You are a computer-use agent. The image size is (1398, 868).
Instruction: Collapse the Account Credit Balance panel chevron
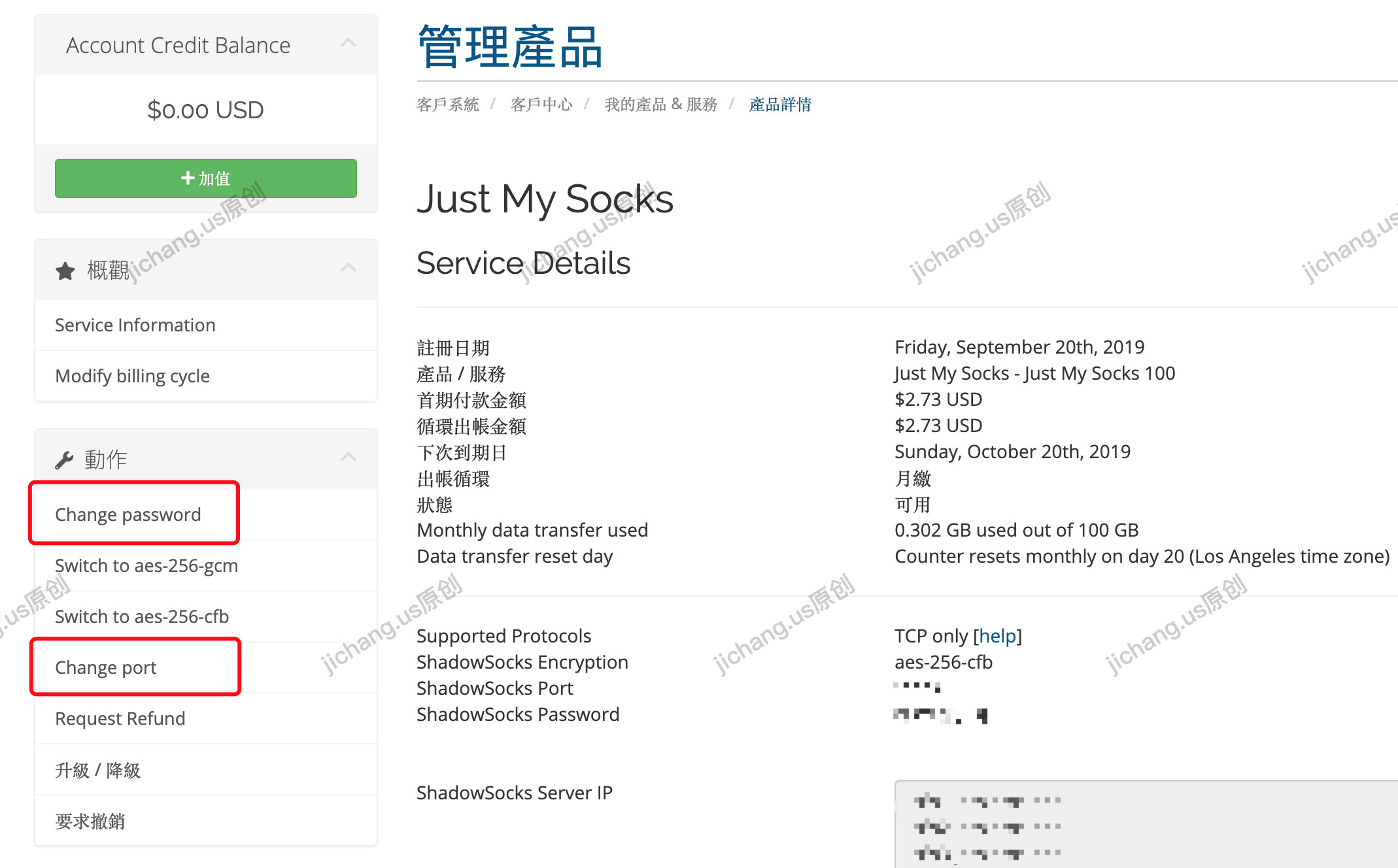click(x=349, y=43)
